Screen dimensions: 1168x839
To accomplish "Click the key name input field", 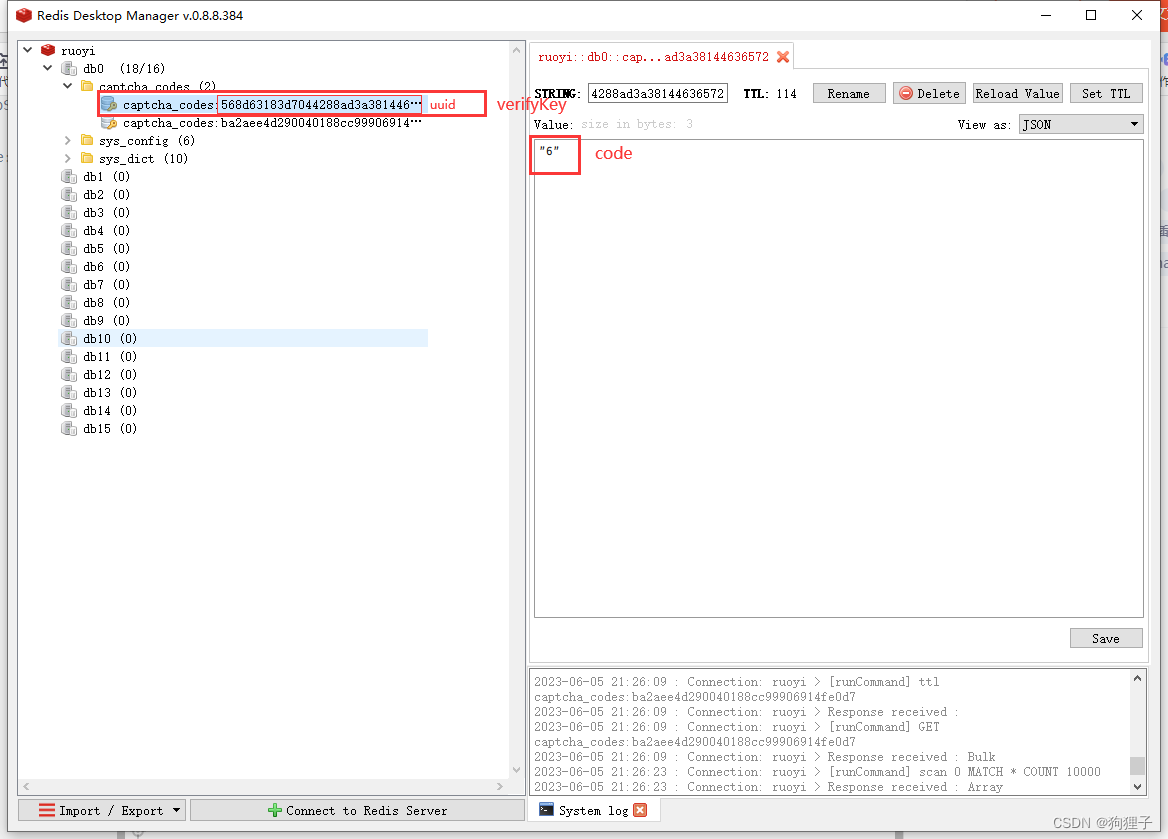I will pyautogui.click(x=658, y=93).
